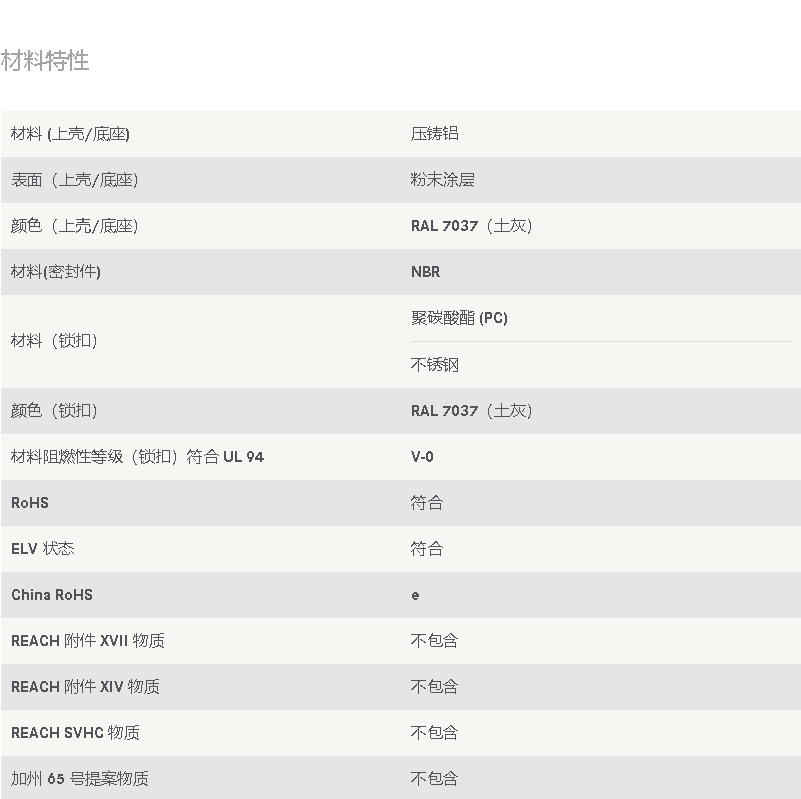This screenshot has height=799, width=801.
Task: Click the UL 94 flammability row label
Action: [x=137, y=457]
